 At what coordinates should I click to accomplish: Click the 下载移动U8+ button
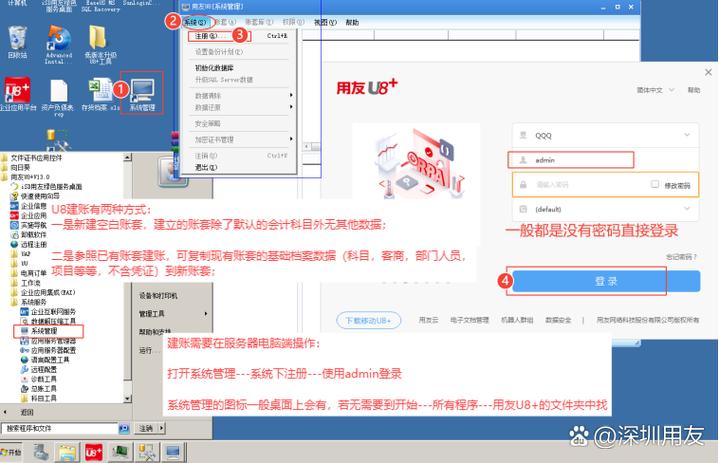tap(369, 320)
